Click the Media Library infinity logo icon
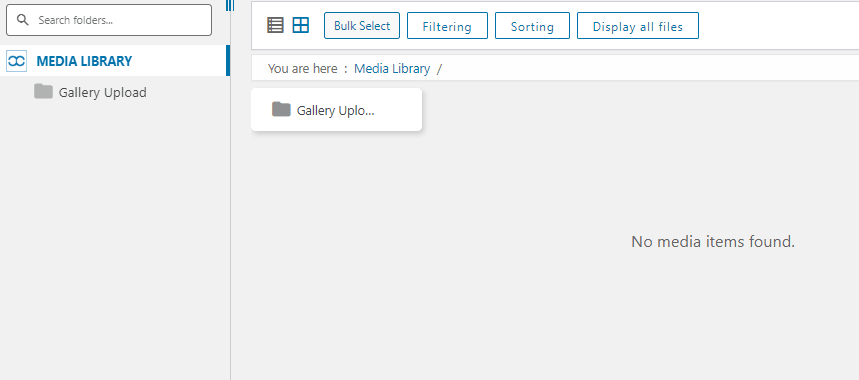The height and width of the screenshot is (380, 859). pos(16,61)
